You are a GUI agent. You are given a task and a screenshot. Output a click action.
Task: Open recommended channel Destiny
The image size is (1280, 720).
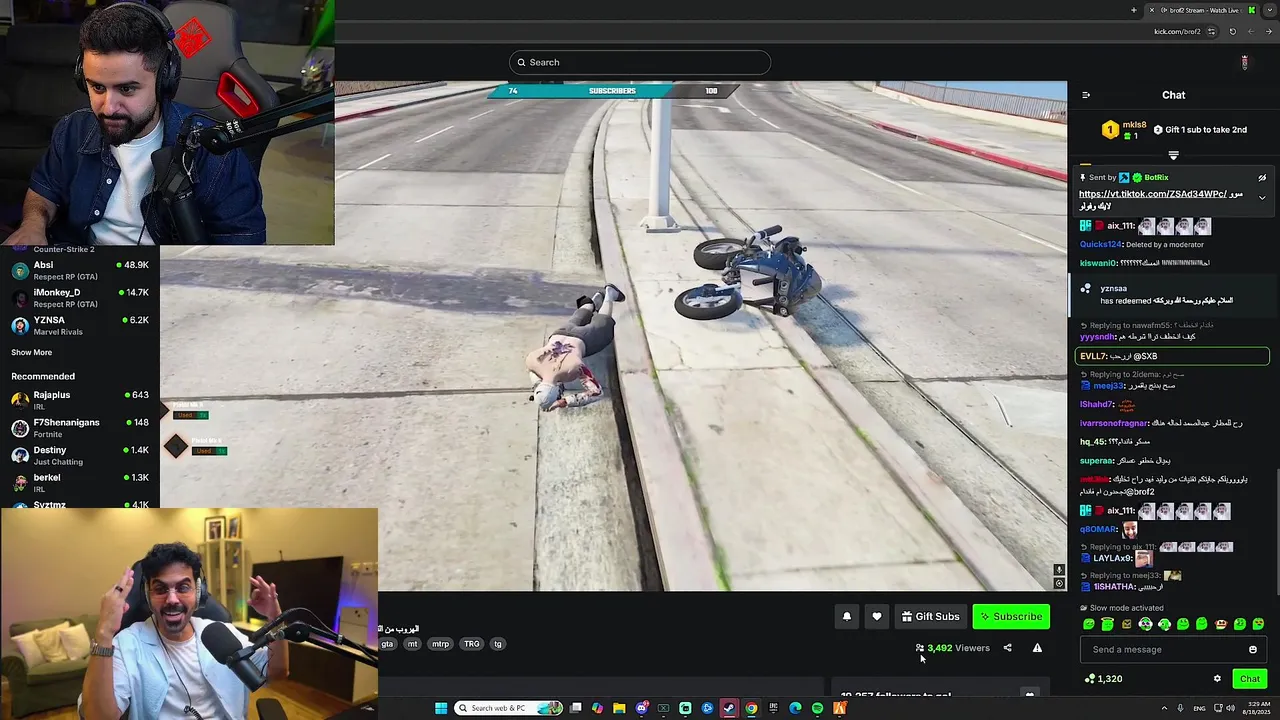[80, 455]
